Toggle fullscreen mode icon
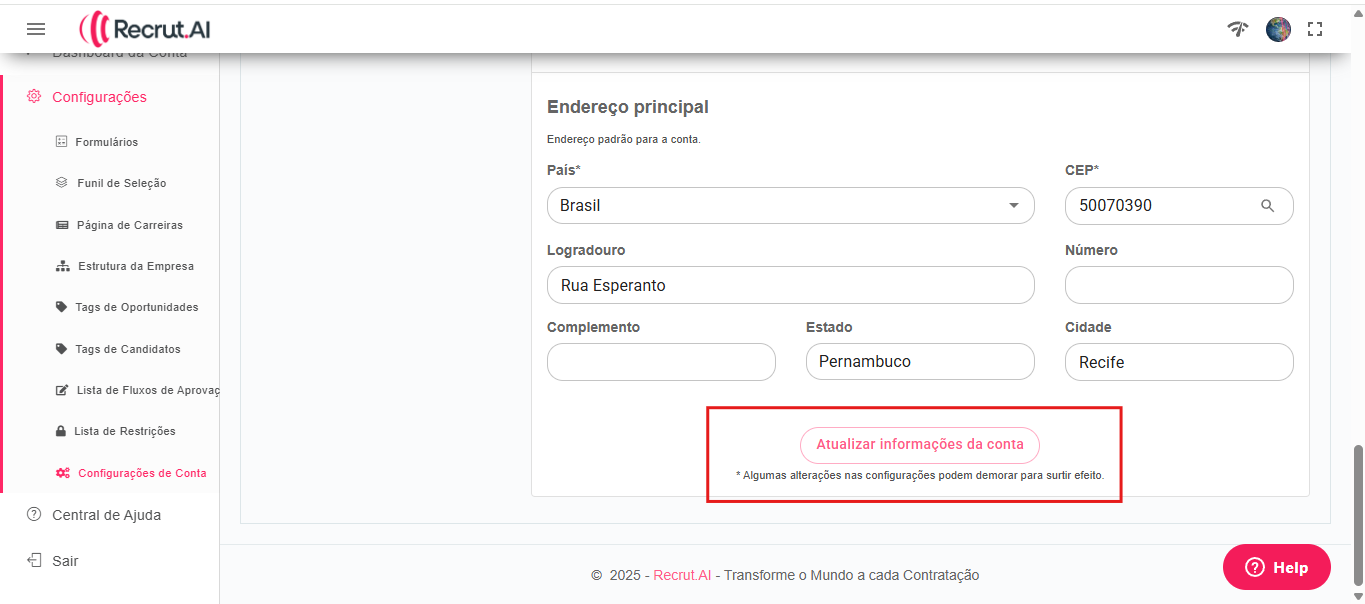This screenshot has width=1365, height=604. point(1315,29)
